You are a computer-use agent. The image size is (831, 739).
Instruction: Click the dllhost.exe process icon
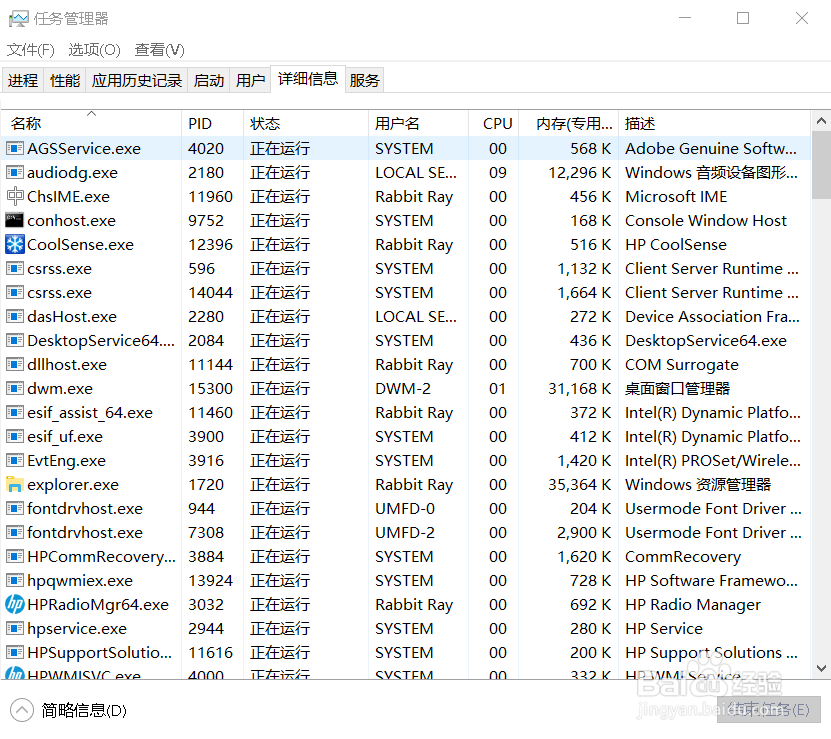[x=14, y=364]
